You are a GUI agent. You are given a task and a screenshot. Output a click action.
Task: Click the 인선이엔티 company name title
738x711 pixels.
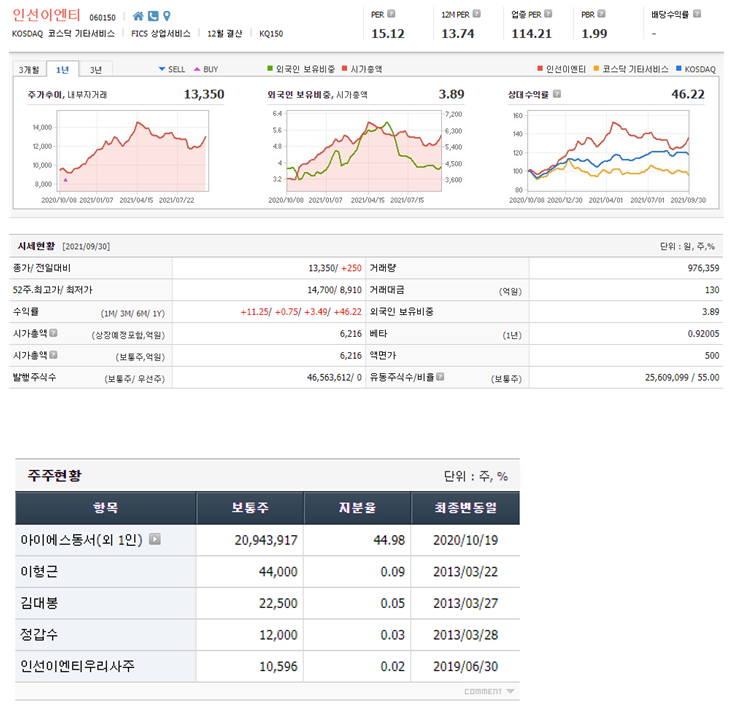(47, 15)
